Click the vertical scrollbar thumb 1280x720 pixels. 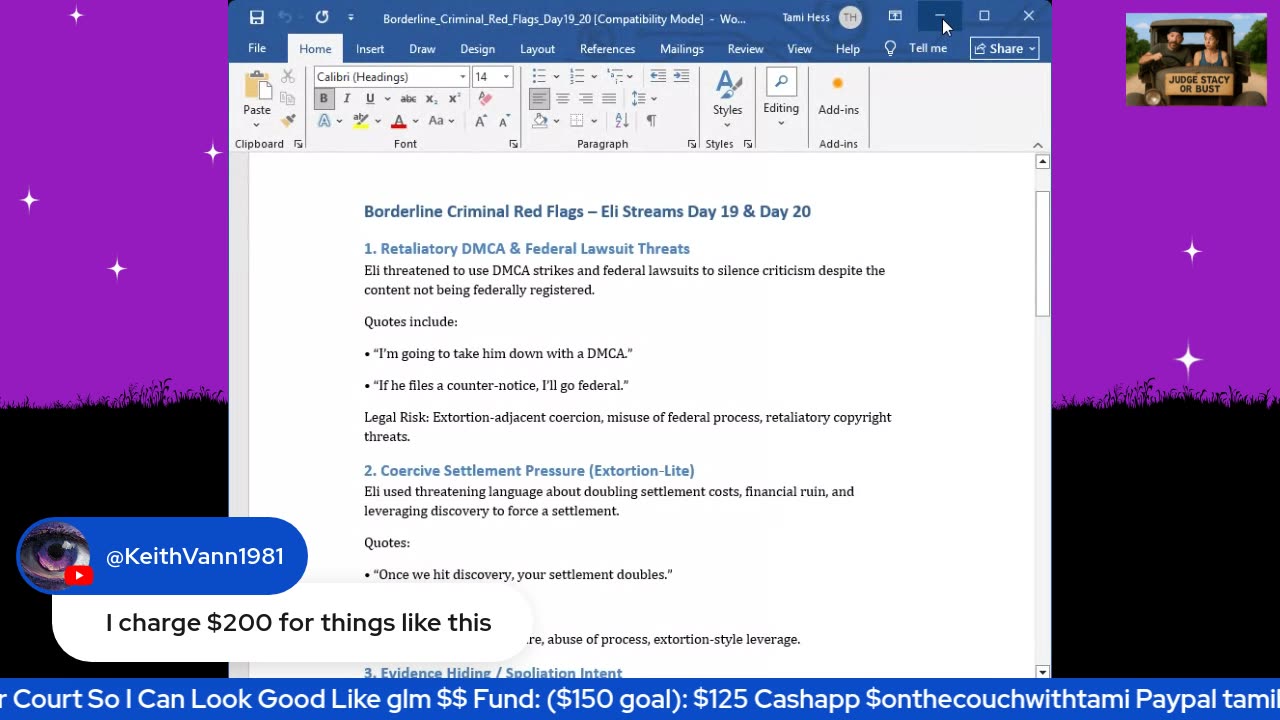tap(1042, 253)
